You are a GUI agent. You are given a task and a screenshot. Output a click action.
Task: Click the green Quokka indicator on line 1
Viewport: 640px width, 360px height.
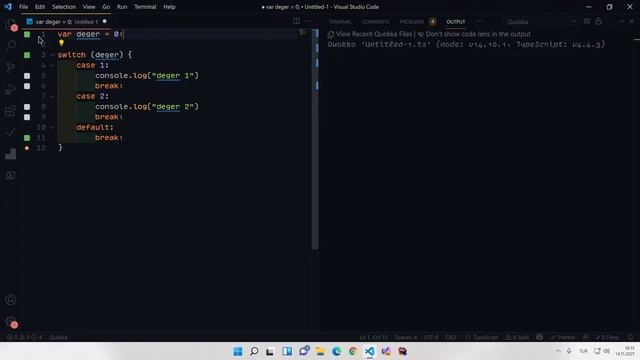pos(27,34)
